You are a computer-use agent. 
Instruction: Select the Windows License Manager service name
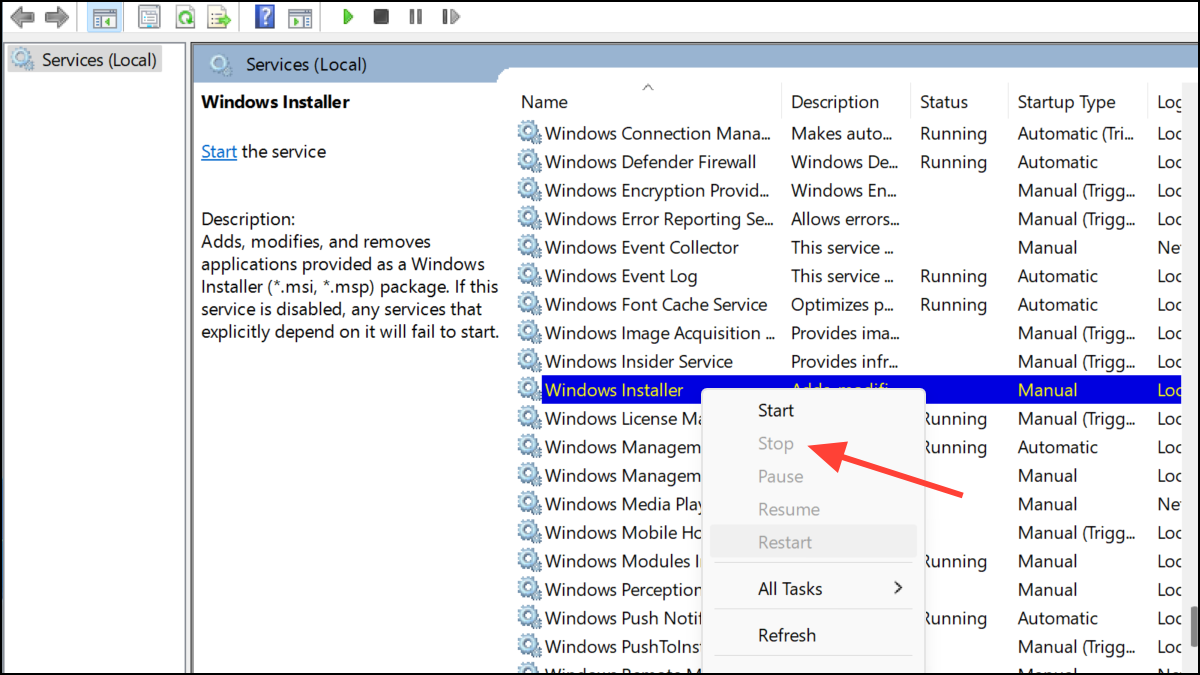(623, 418)
